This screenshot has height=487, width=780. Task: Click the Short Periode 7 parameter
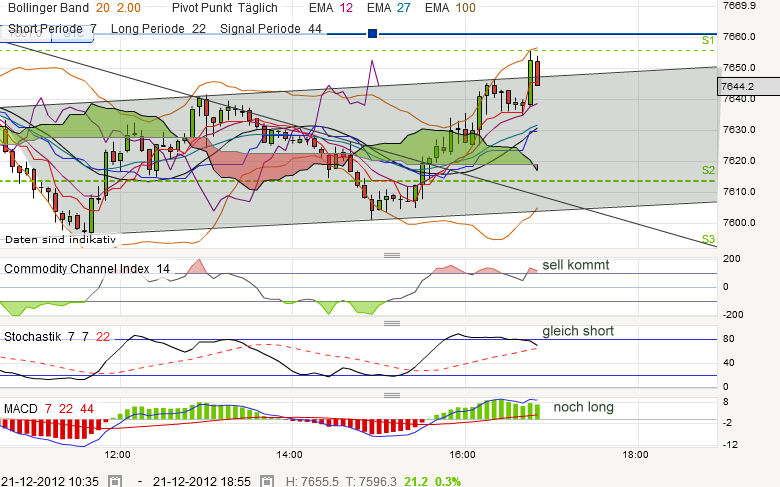click(x=52, y=29)
